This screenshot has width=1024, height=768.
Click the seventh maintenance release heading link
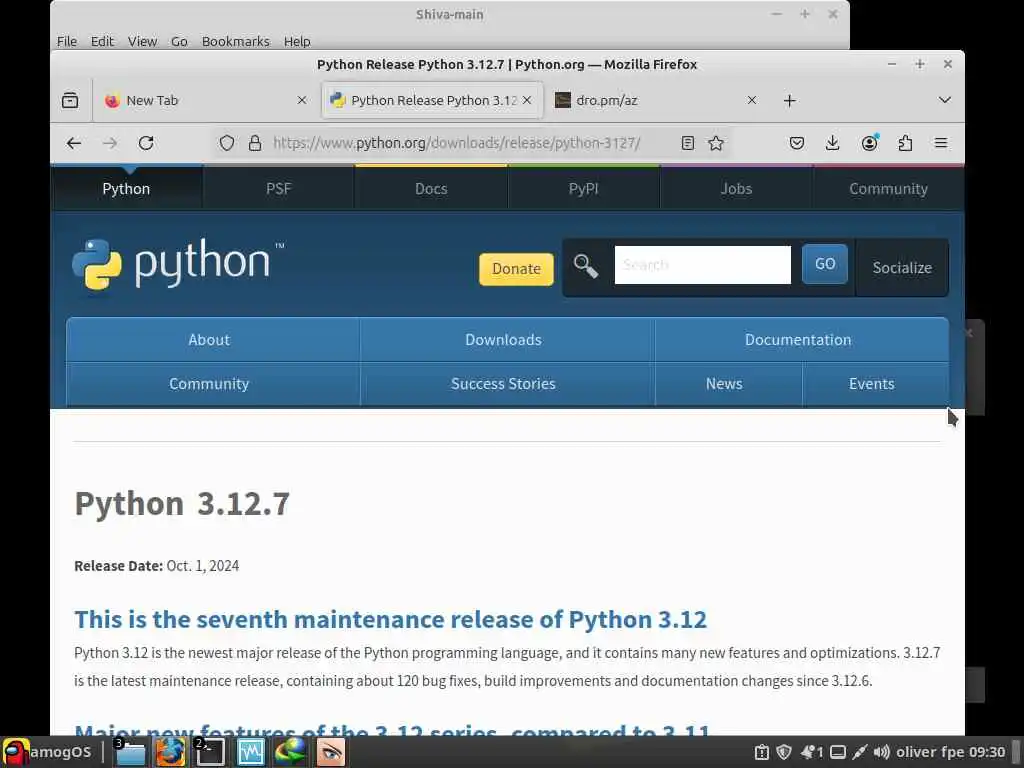point(391,619)
